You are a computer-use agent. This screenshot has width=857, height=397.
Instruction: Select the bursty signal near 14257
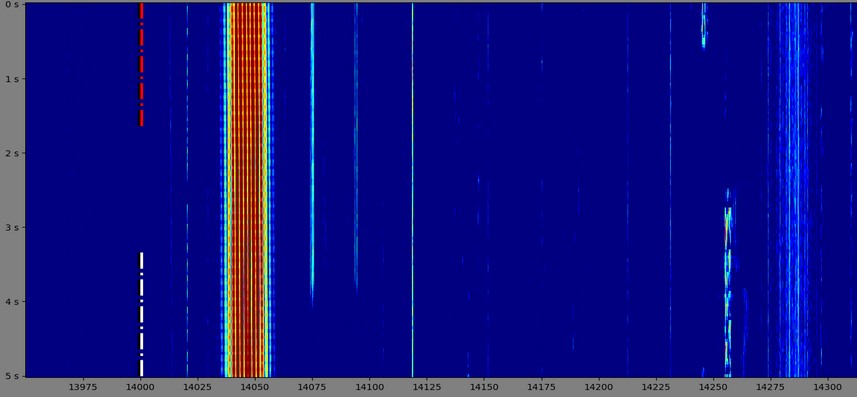point(727,283)
